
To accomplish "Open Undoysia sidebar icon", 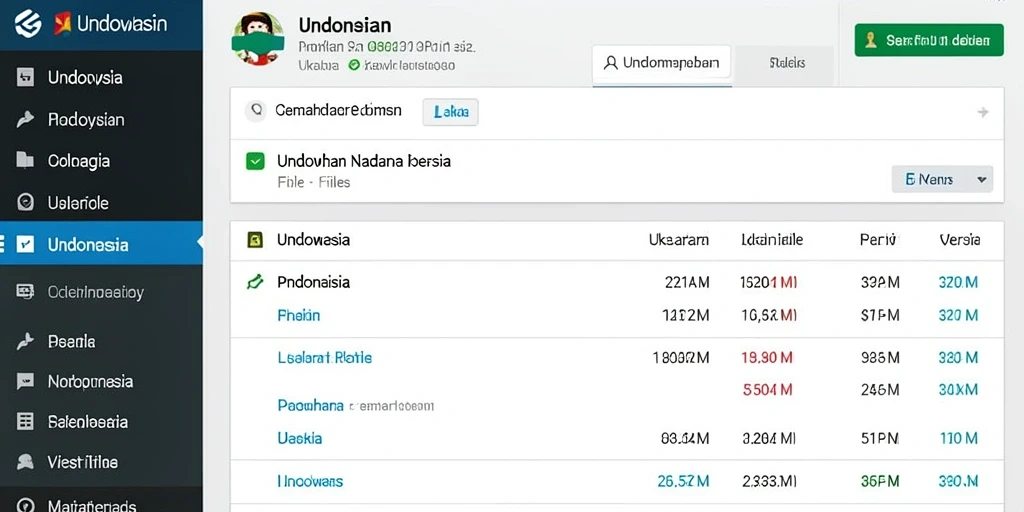I will pyautogui.click(x=25, y=78).
